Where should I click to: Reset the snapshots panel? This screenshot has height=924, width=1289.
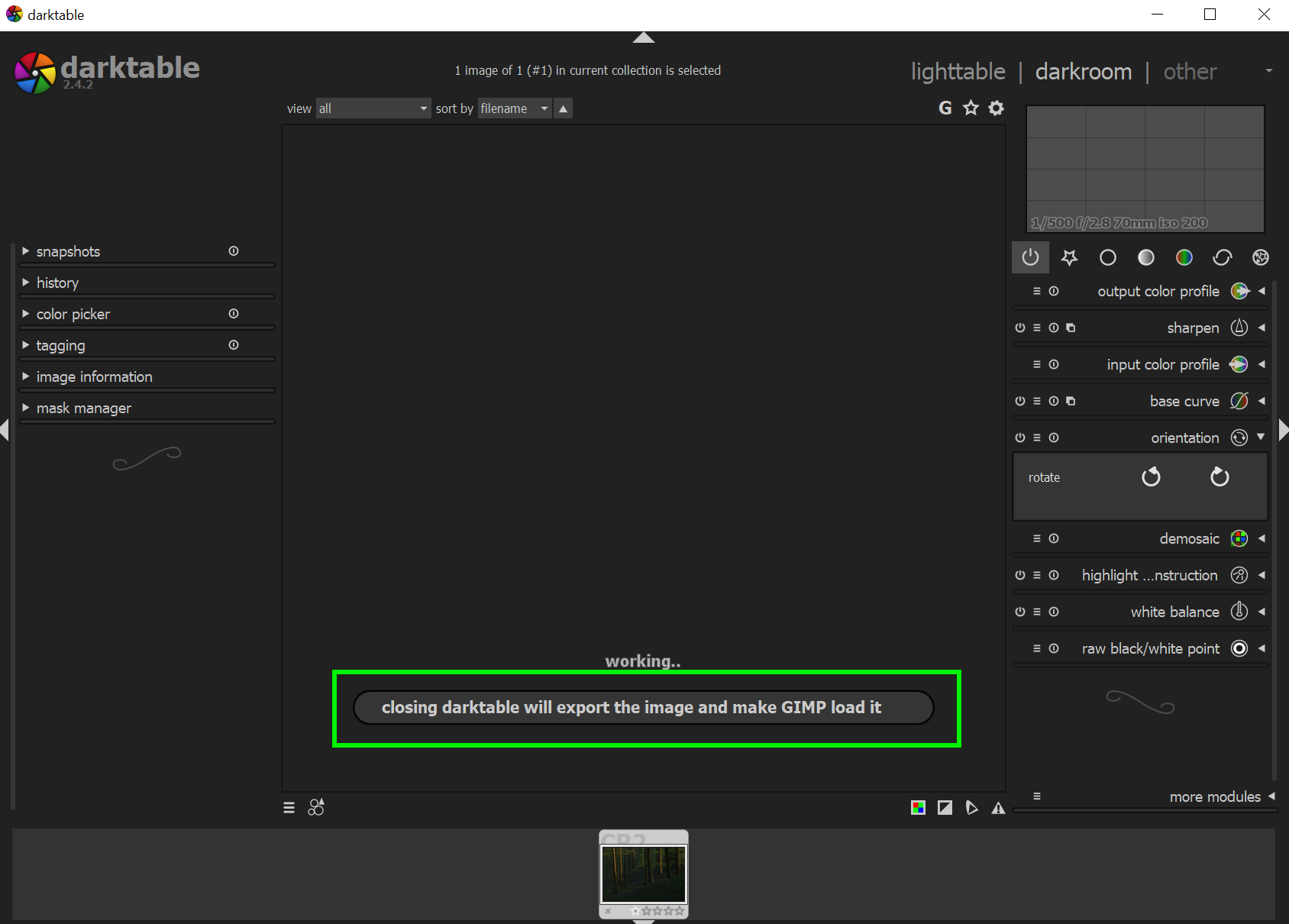[x=234, y=251]
